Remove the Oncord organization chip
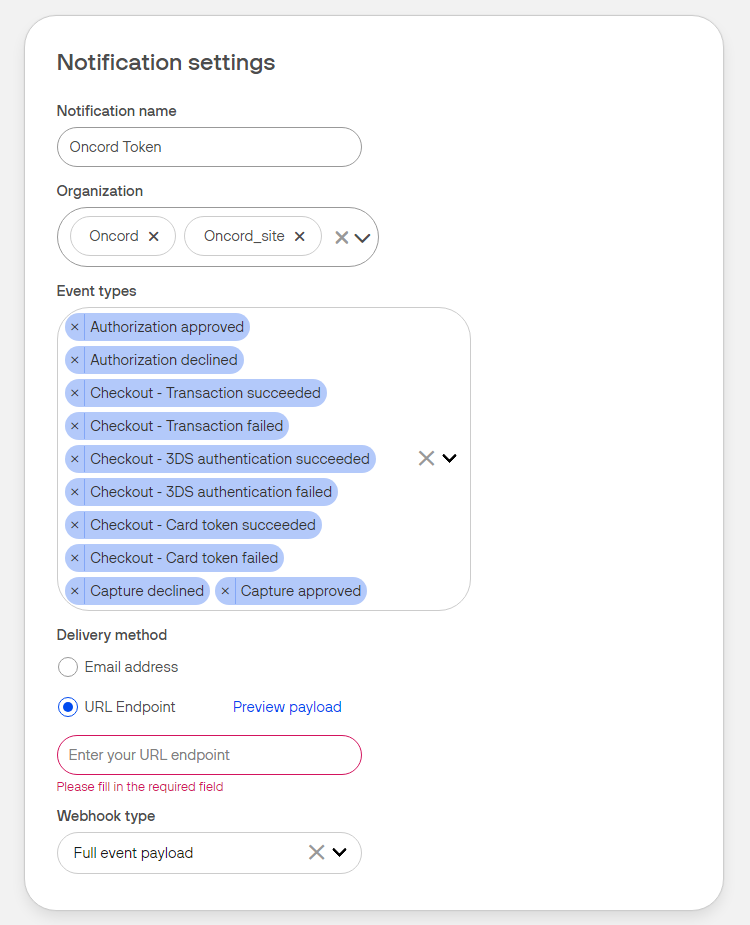This screenshot has width=750, height=925. click(x=153, y=237)
